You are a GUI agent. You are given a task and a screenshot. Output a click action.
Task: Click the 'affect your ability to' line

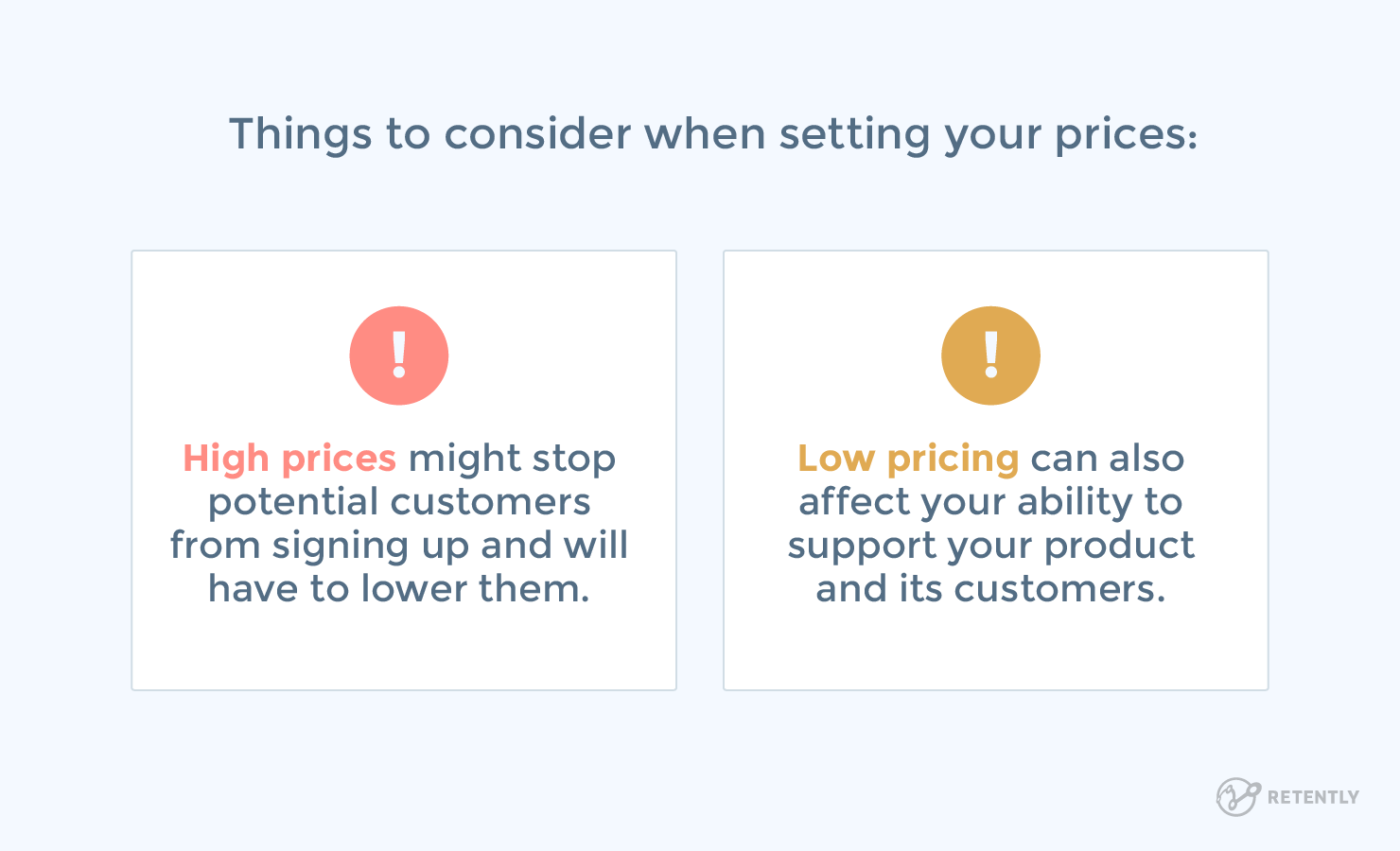pos(990,502)
